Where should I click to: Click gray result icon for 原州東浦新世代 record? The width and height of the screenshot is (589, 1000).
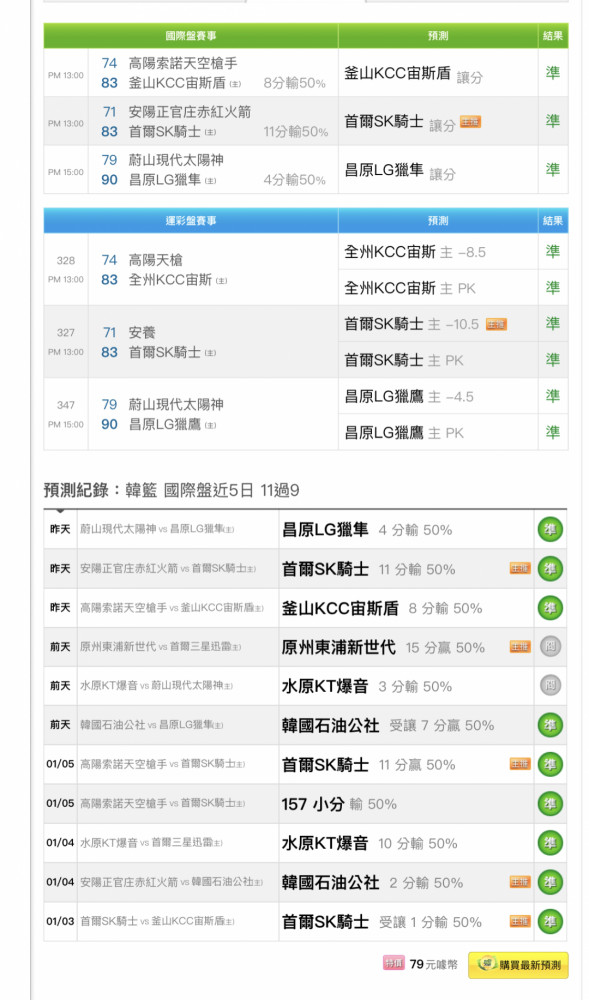(550, 647)
